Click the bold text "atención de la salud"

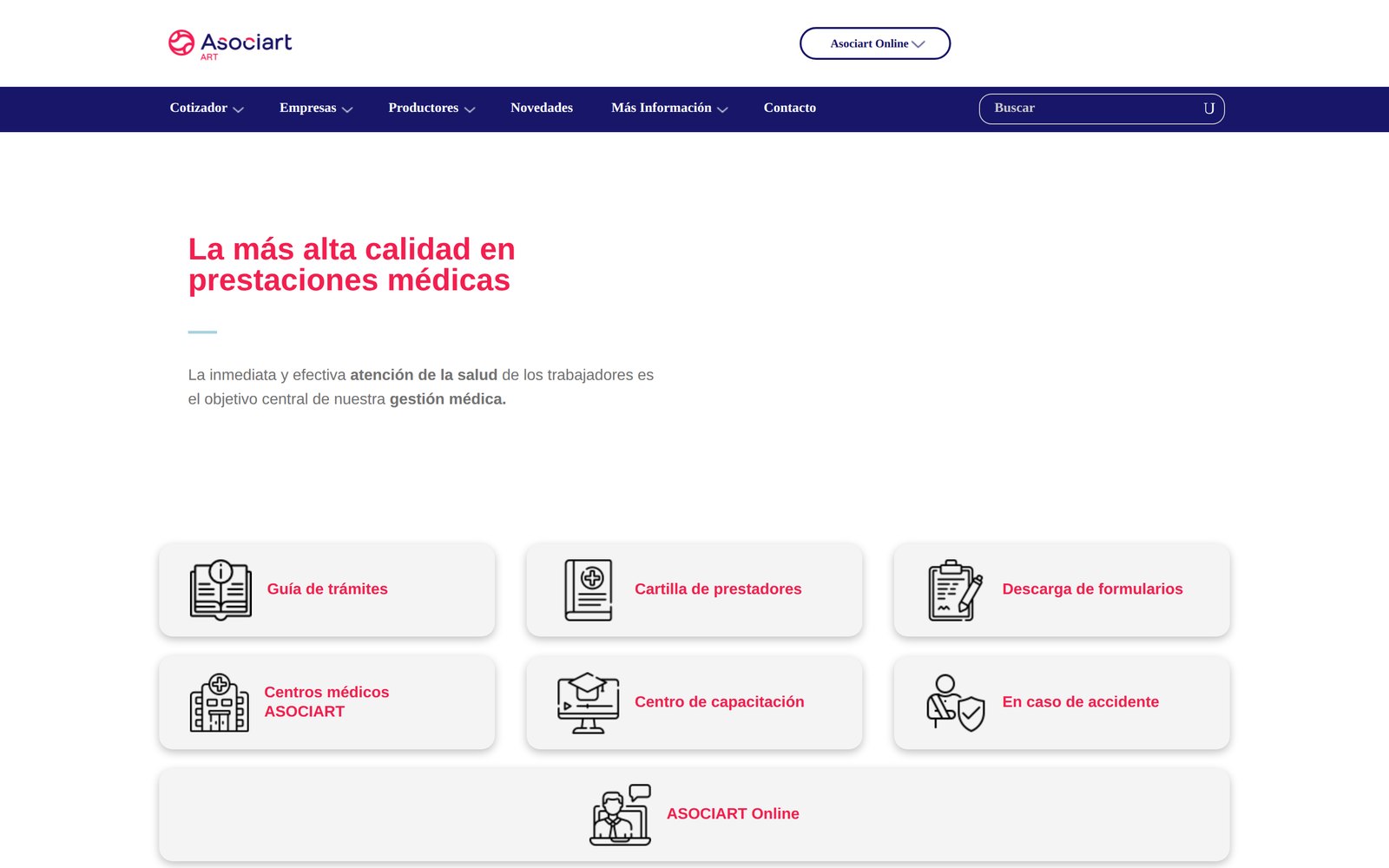tap(424, 375)
